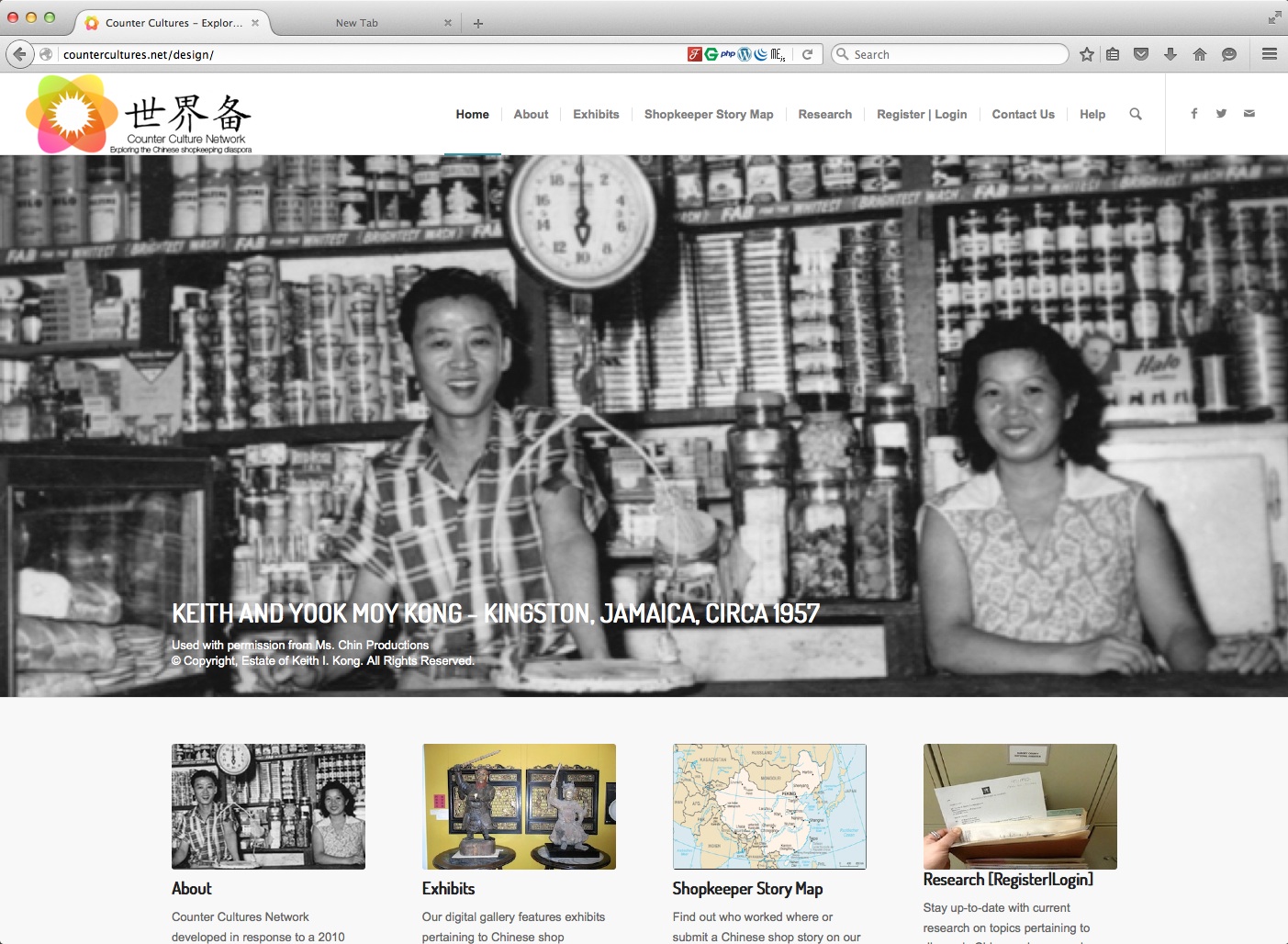1288x944 pixels.
Task: Open the site search magnifier icon
Action: pos(1136,114)
